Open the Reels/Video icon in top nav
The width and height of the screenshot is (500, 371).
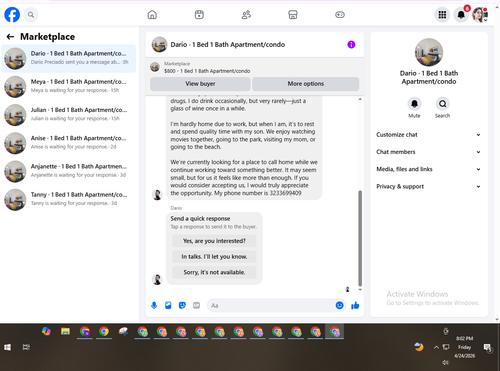199,15
